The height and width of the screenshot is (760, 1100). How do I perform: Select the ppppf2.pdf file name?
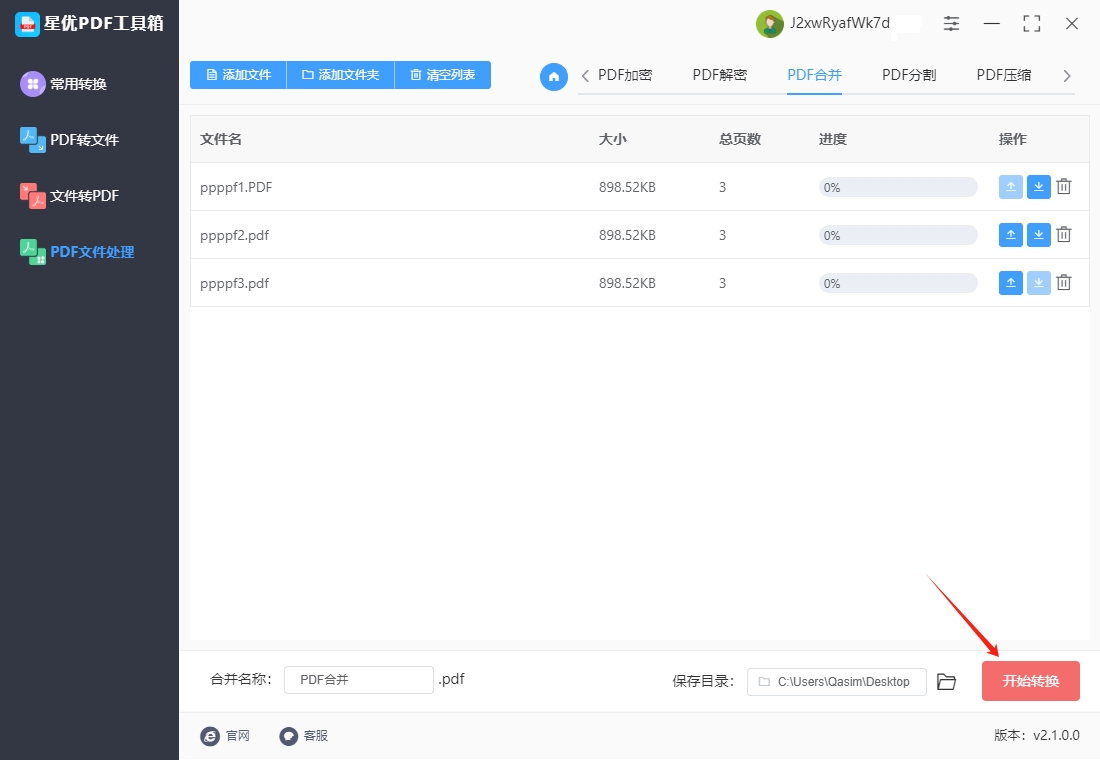234,235
